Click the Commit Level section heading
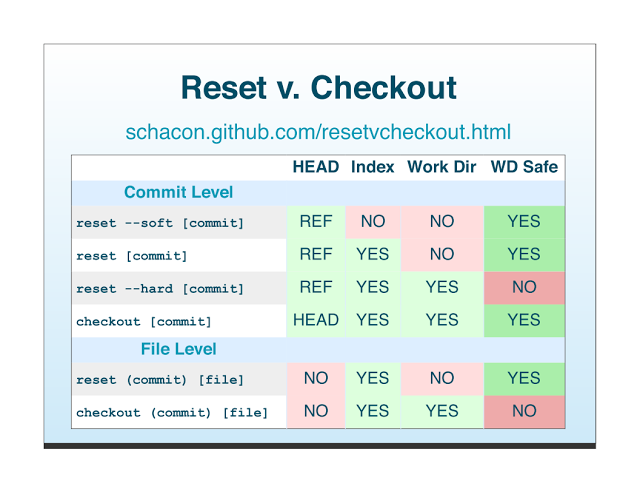The image size is (640, 495). pos(178,192)
